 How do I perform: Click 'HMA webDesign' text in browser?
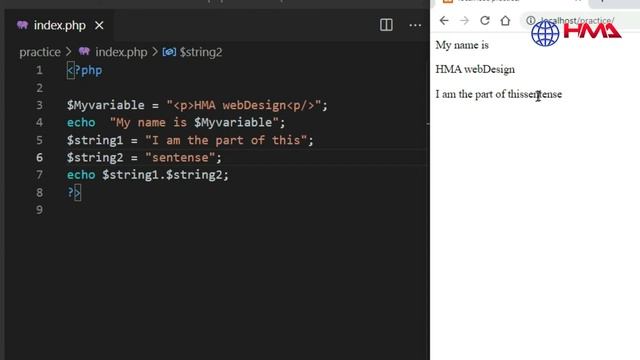[475, 69]
